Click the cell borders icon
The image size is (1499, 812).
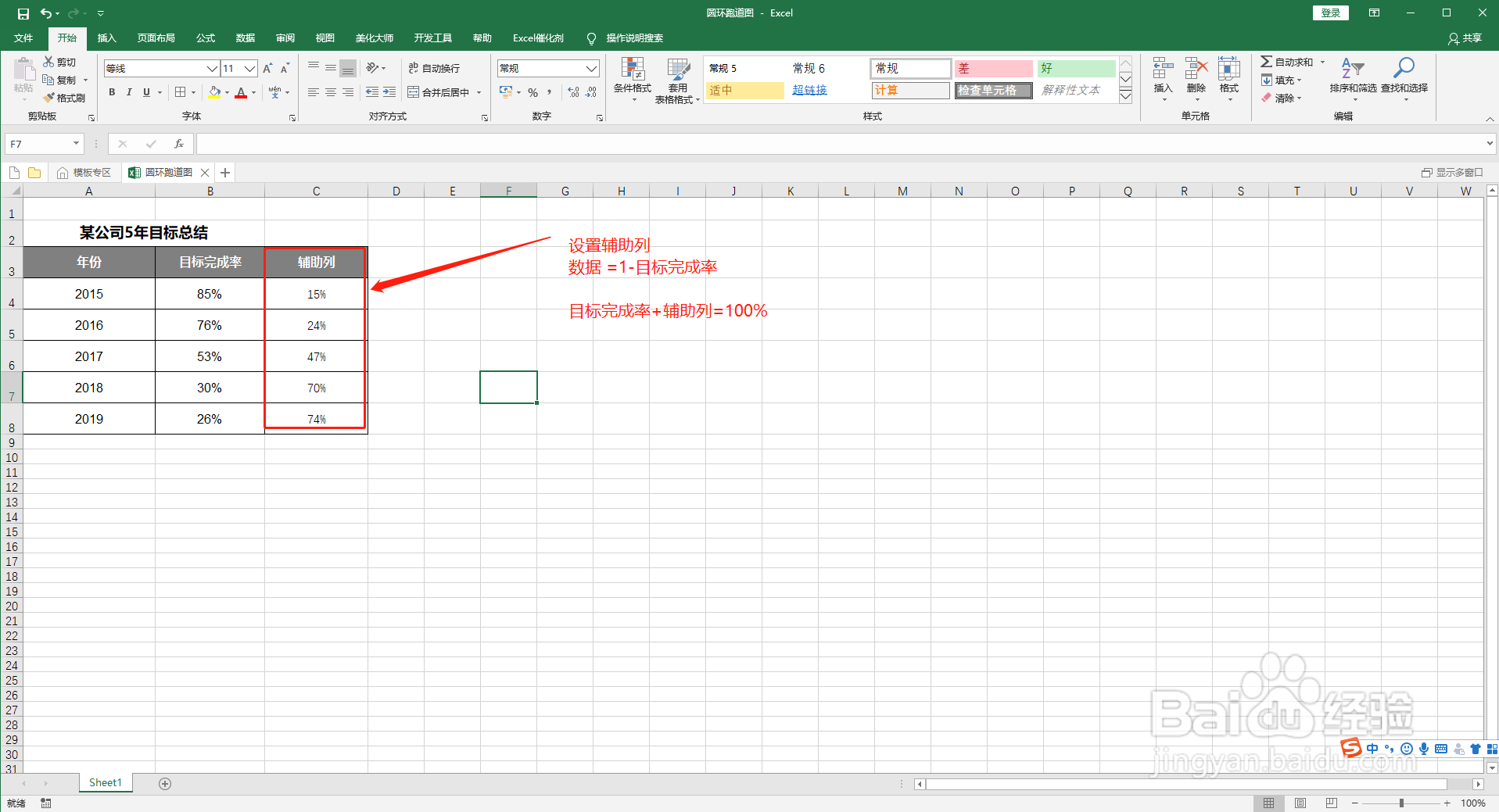[181, 92]
